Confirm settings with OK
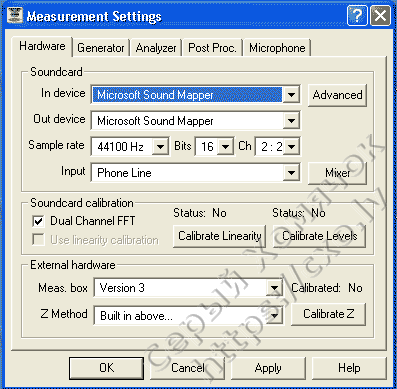 point(107,368)
